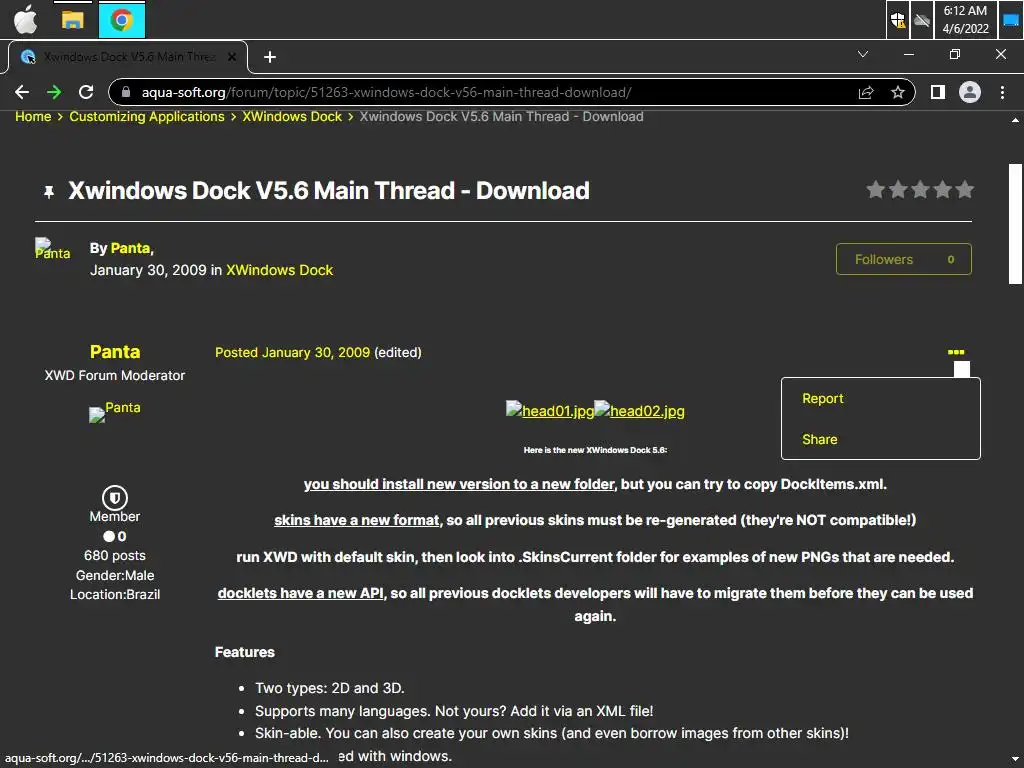1024x768 pixels.
Task: Open XWindows Dock breadcrumb link
Action: [292, 116]
